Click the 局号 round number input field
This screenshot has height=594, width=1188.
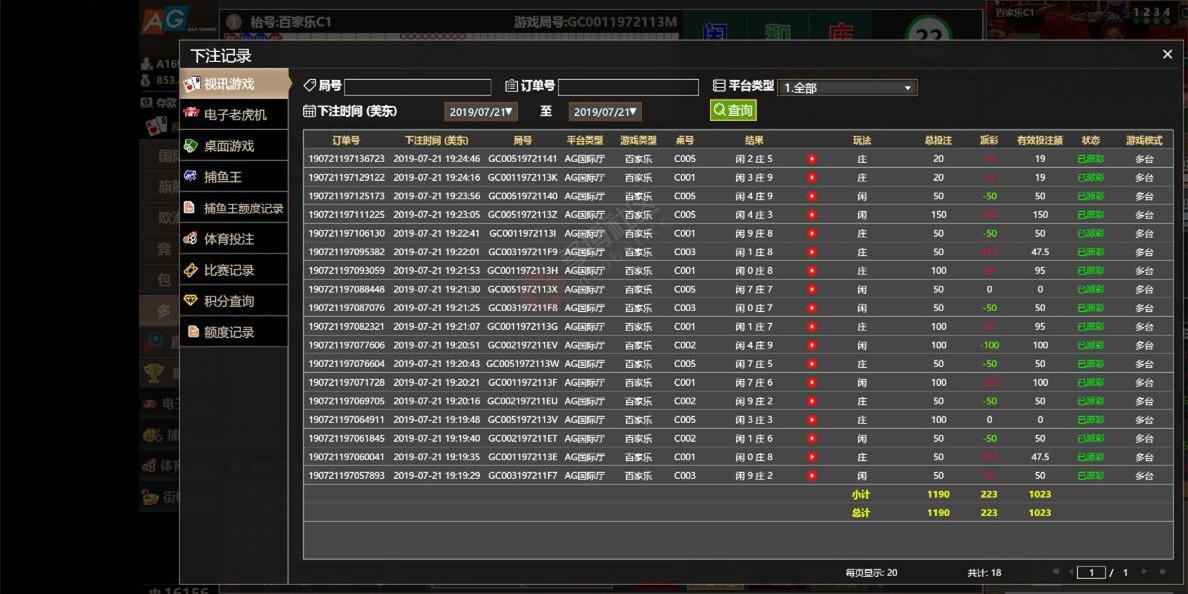tap(417, 87)
